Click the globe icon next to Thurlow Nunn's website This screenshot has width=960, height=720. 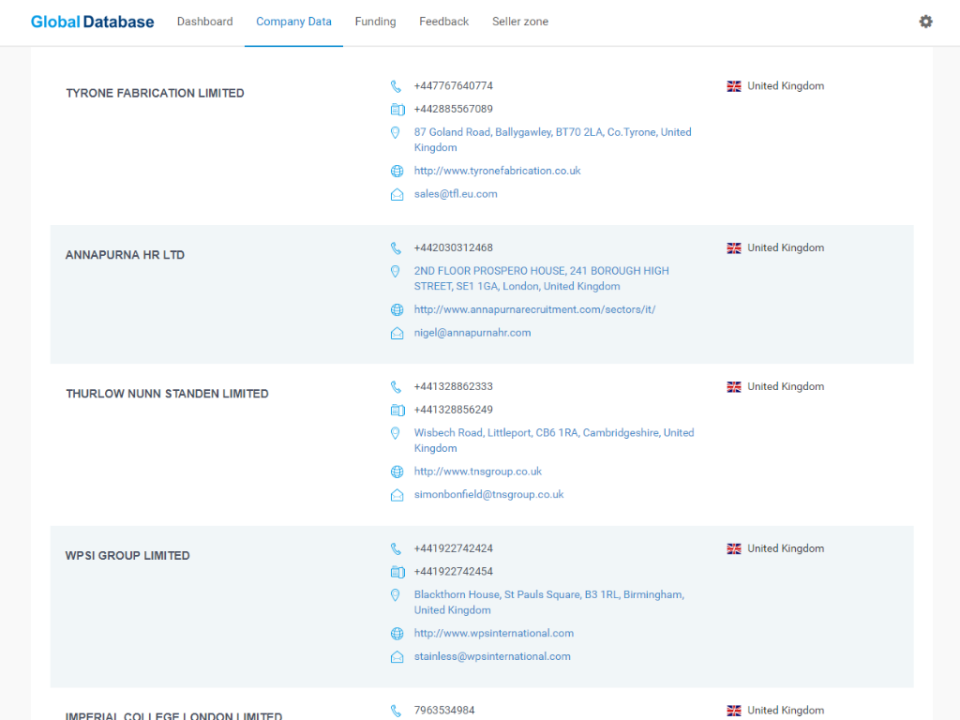[x=396, y=471]
